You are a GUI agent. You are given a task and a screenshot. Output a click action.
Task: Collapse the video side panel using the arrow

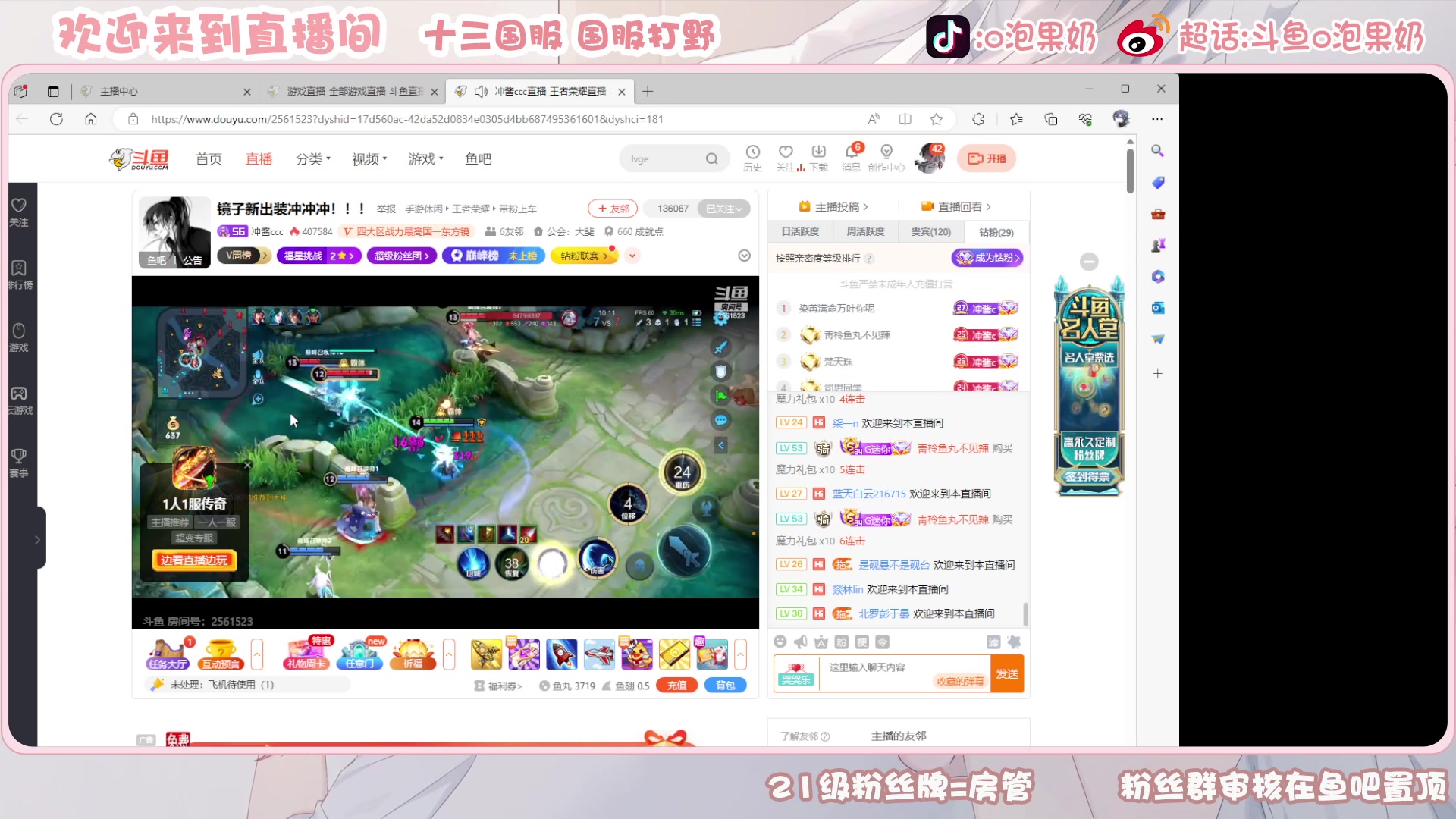point(720,445)
